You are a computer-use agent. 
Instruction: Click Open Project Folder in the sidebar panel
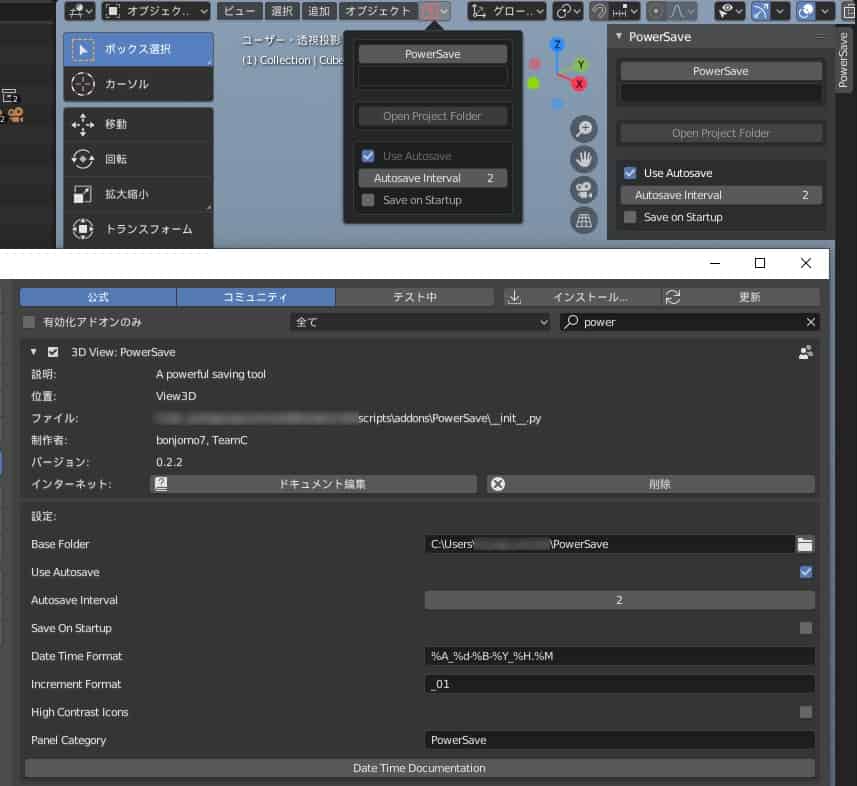pyautogui.click(x=721, y=133)
